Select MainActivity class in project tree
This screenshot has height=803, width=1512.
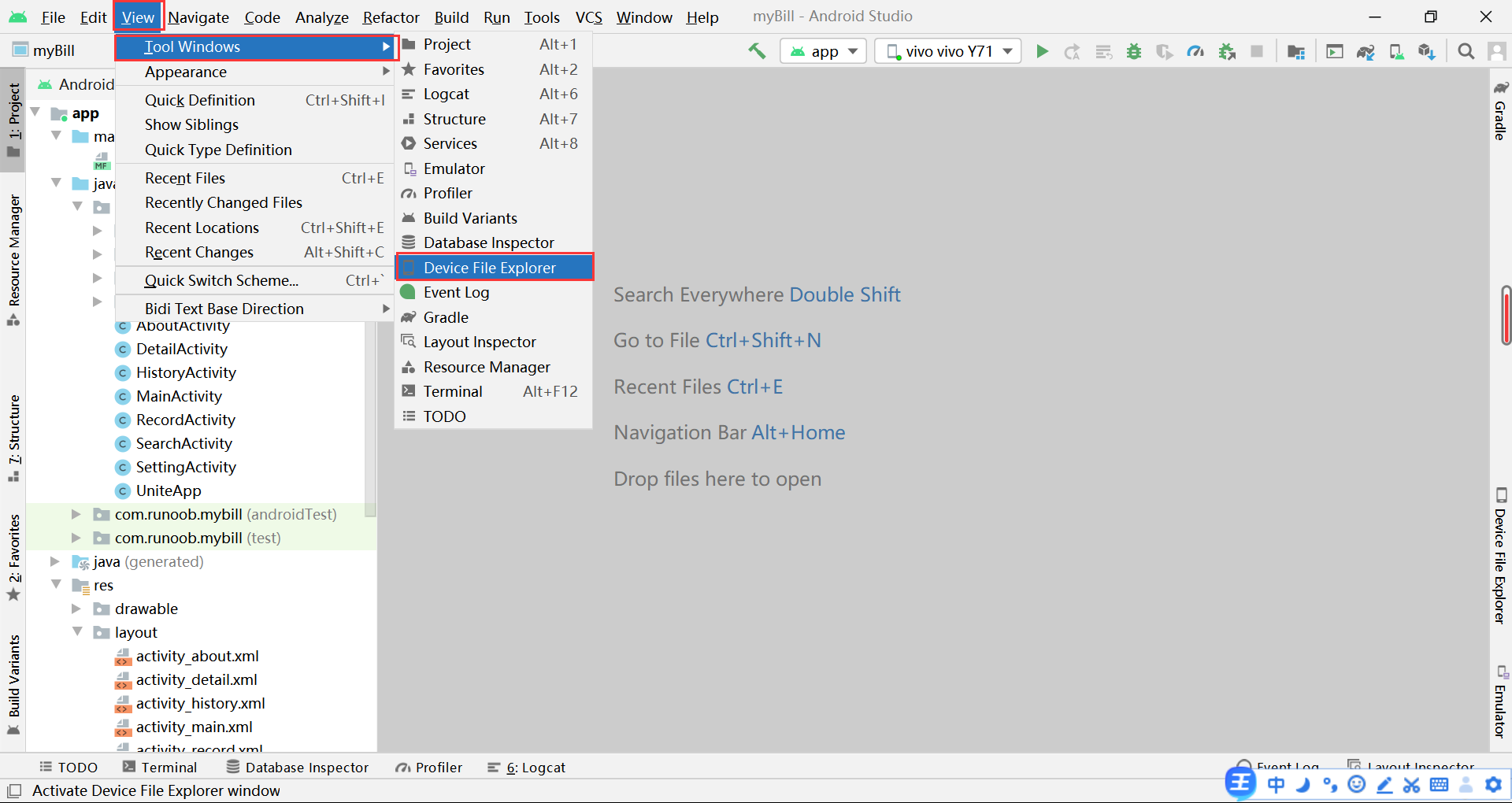point(179,396)
